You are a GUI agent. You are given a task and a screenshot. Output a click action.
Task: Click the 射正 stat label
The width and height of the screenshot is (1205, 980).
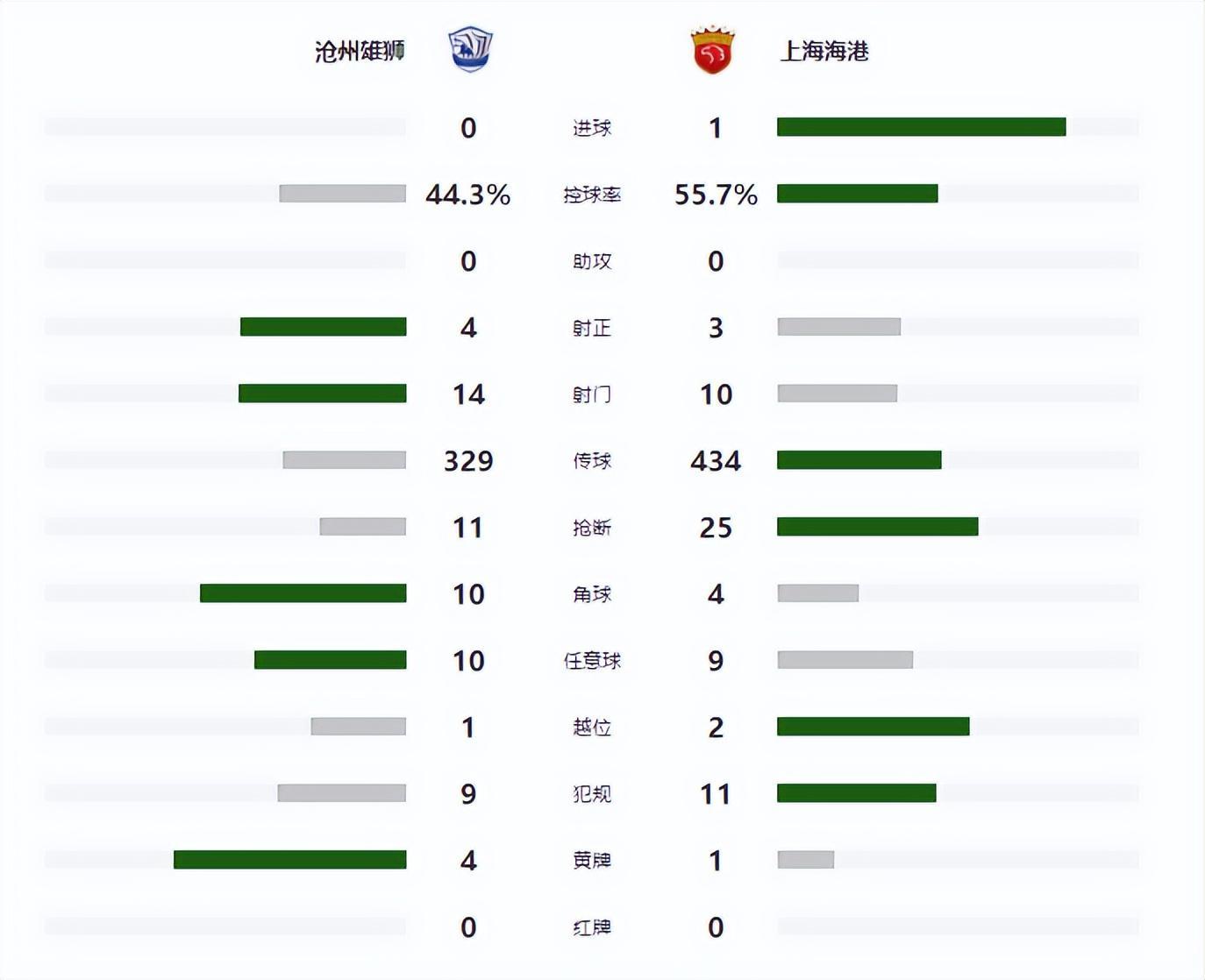[592, 328]
